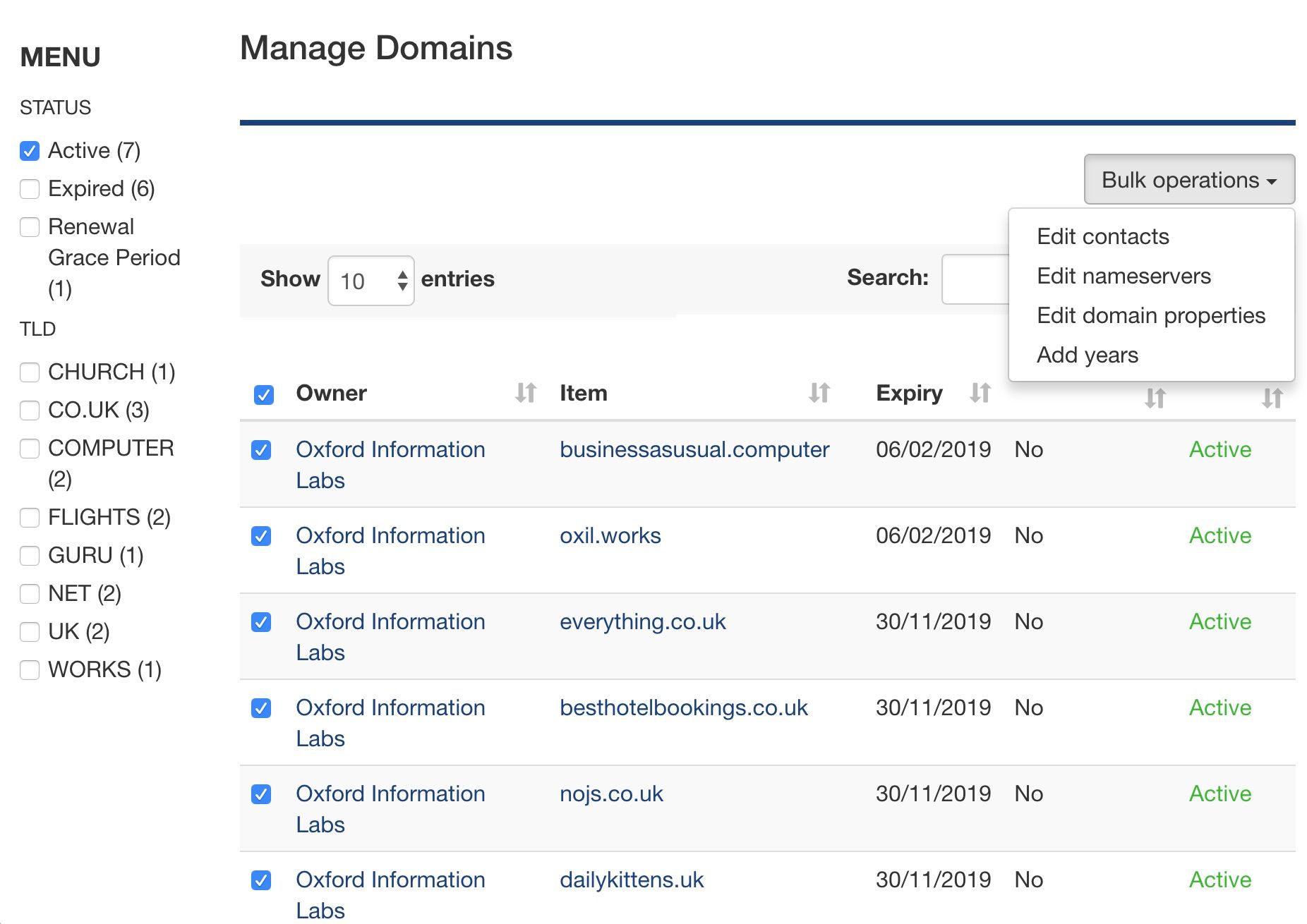
Task: Tick the Renewal Grace Period filter
Action: [x=30, y=227]
